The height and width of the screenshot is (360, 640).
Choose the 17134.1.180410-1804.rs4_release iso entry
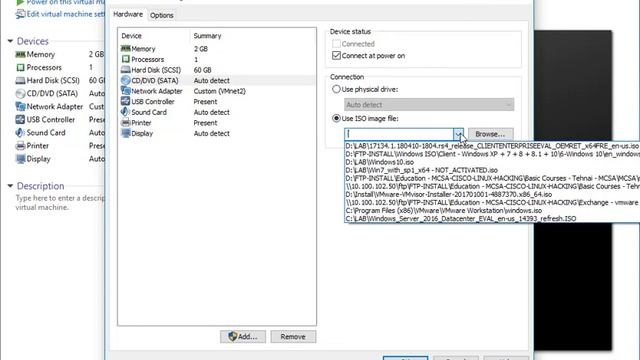[492, 146]
